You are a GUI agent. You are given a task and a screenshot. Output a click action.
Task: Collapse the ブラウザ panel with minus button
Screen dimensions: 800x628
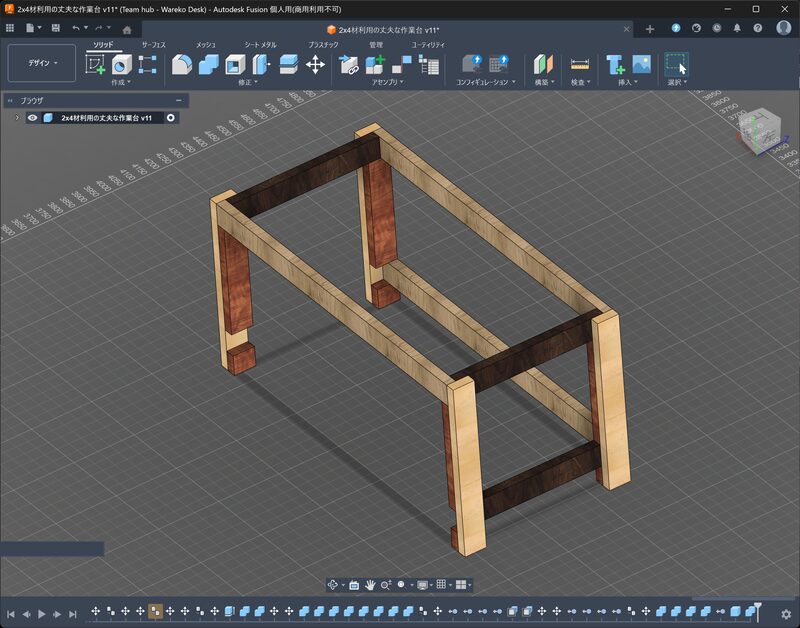pos(179,100)
